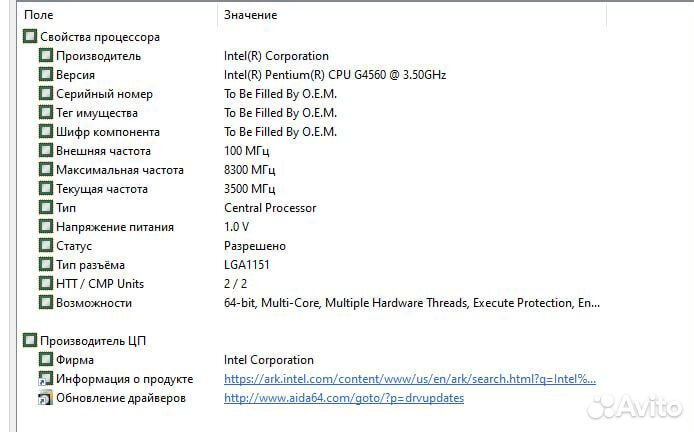
Task: Click the '1.0 V' value
Action: pos(236,227)
